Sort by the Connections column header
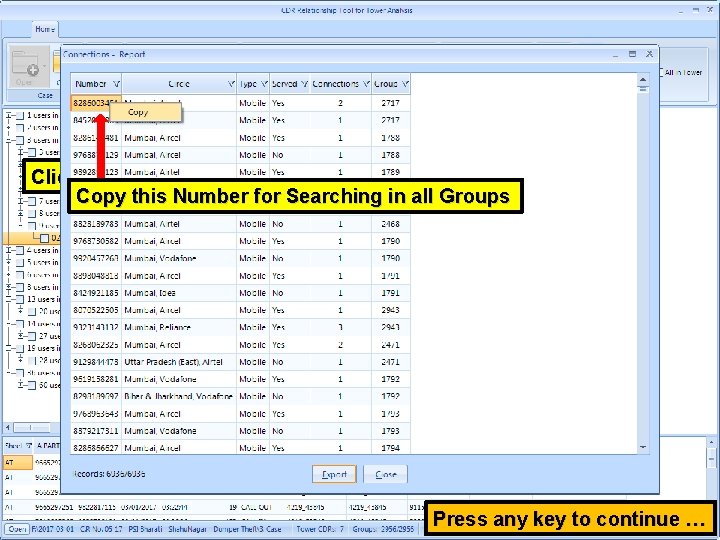The width and height of the screenshot is (720, 540). pyautogui.click(x=336, y=84)
